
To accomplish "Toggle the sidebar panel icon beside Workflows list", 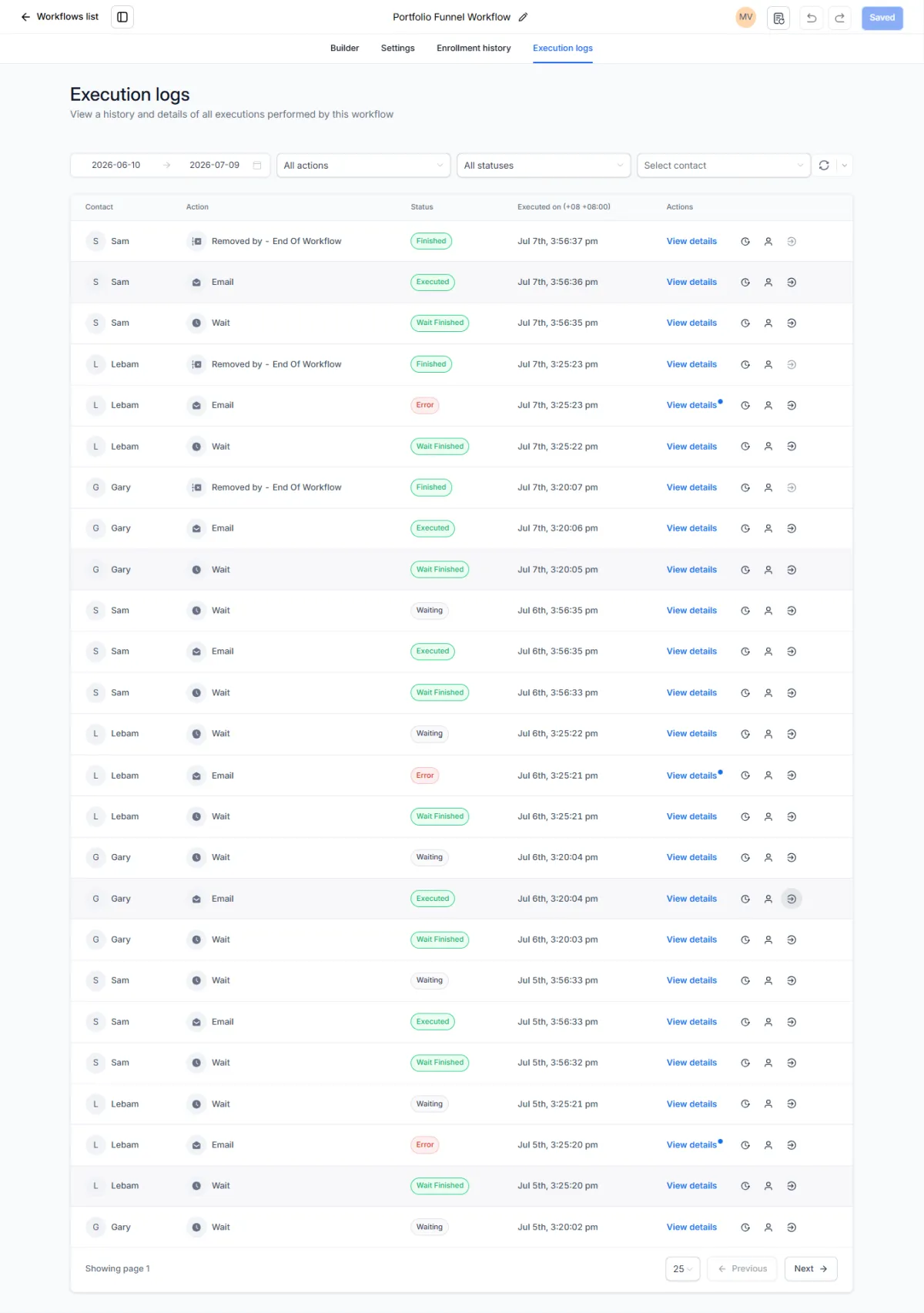I will point(122,17).
